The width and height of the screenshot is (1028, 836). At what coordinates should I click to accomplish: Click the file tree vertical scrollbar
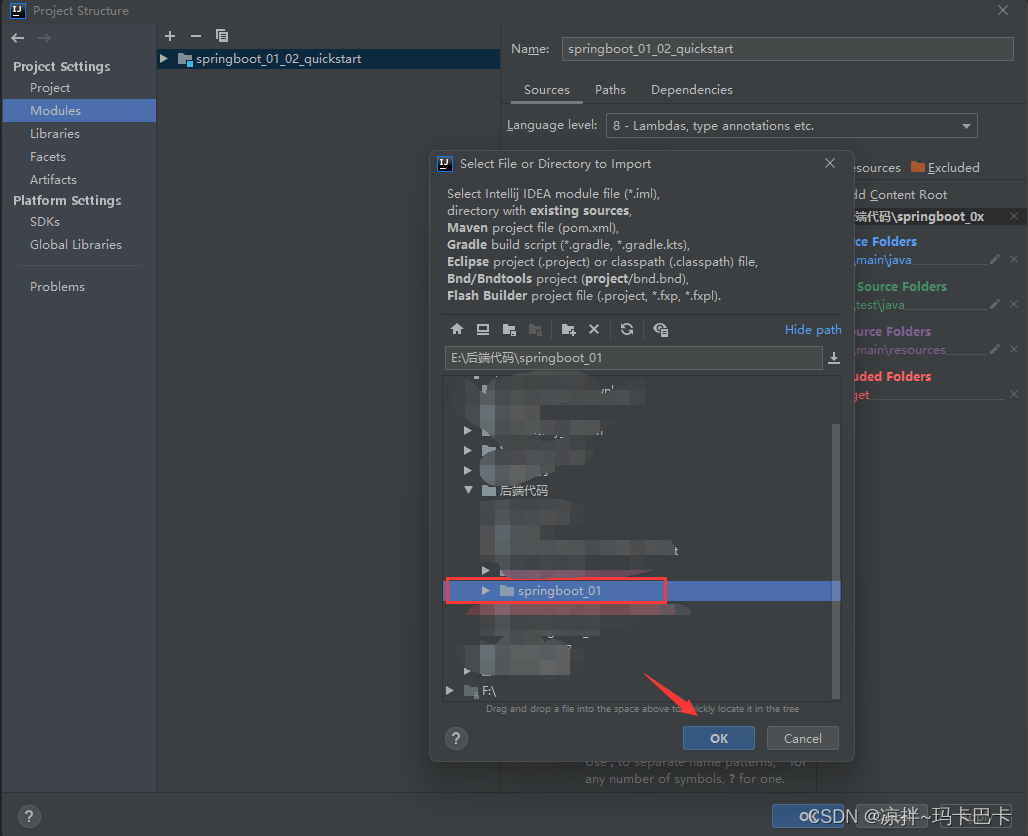tap(836, 561)
